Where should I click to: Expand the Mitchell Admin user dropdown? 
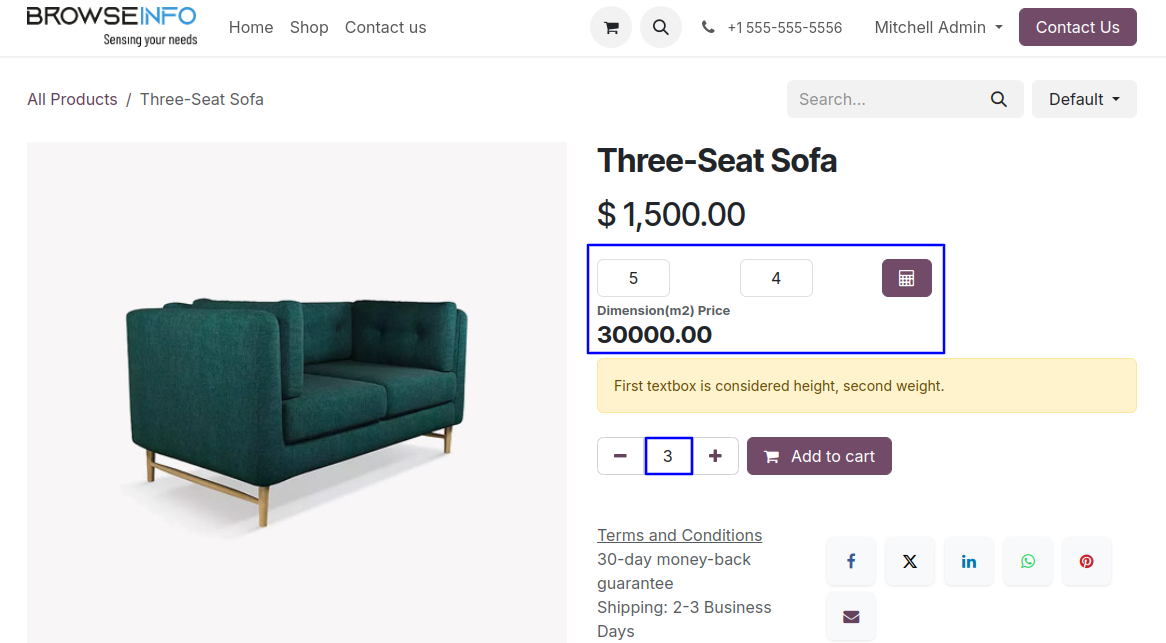pyautogui.click(x=938, y=28)
